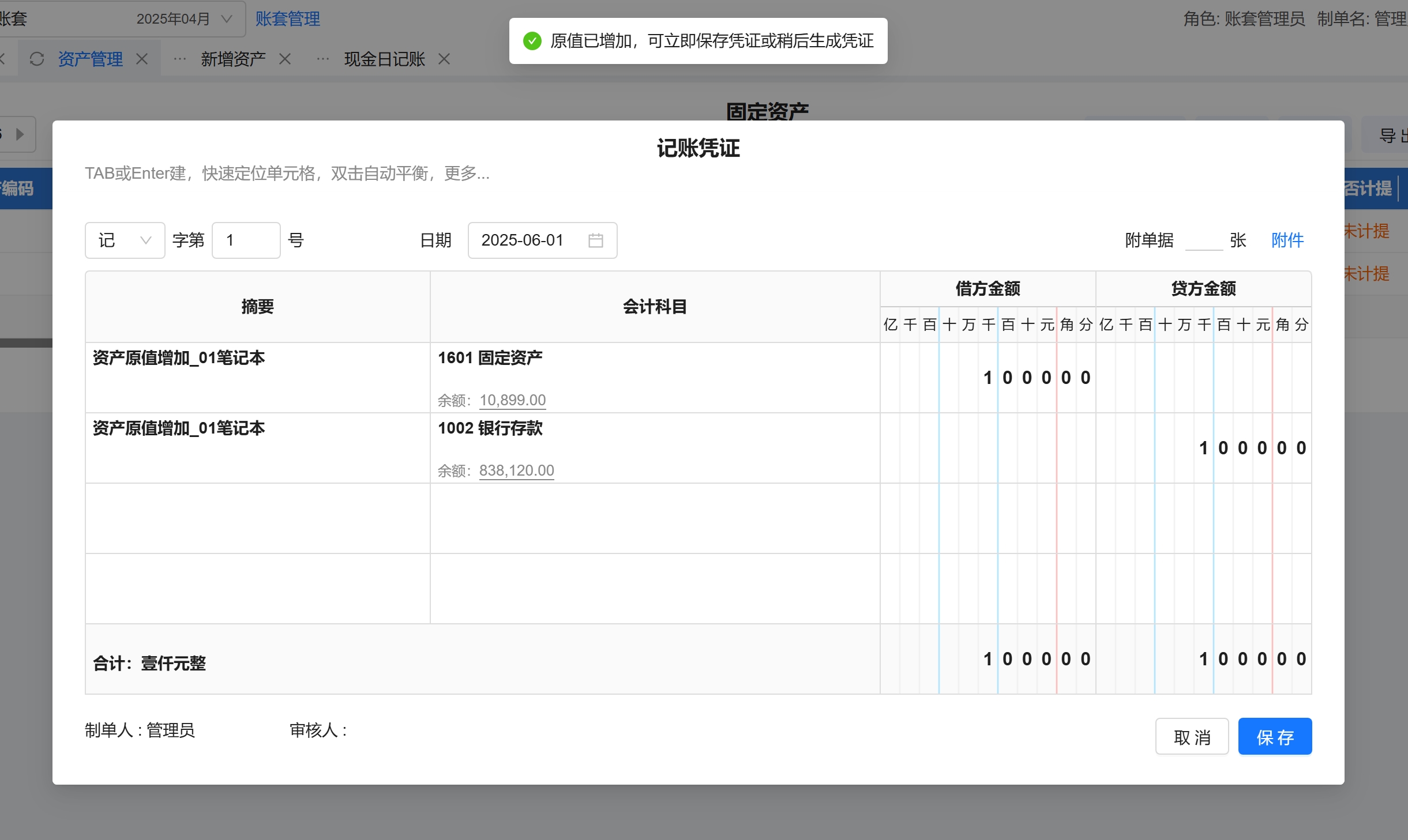Close the 新增资产 tab

point(285,59)
